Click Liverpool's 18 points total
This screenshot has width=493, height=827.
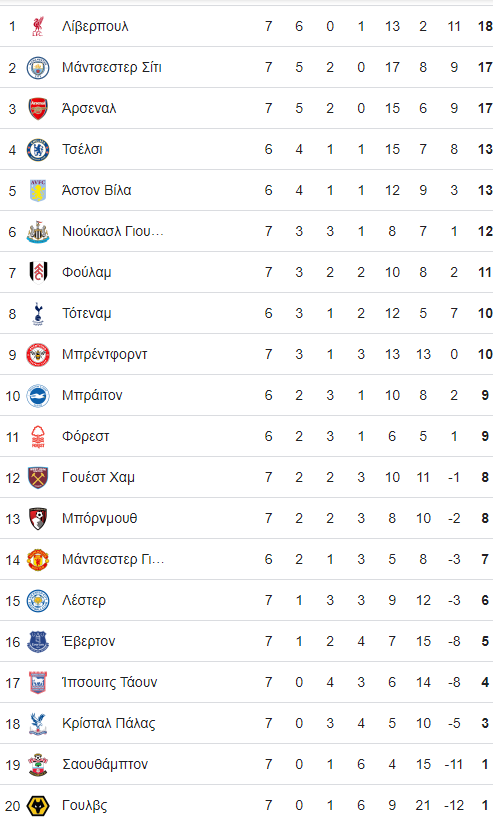tap(485, 26)
